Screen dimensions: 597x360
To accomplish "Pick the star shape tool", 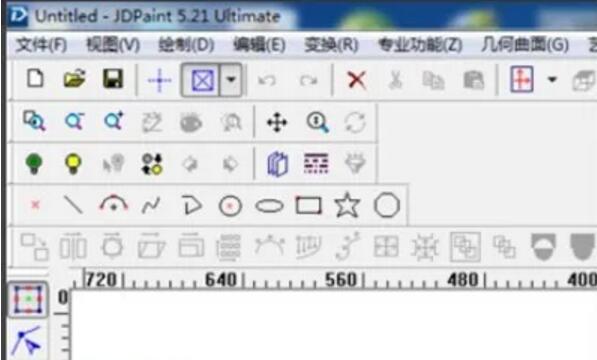I will (x=347, y=205).
